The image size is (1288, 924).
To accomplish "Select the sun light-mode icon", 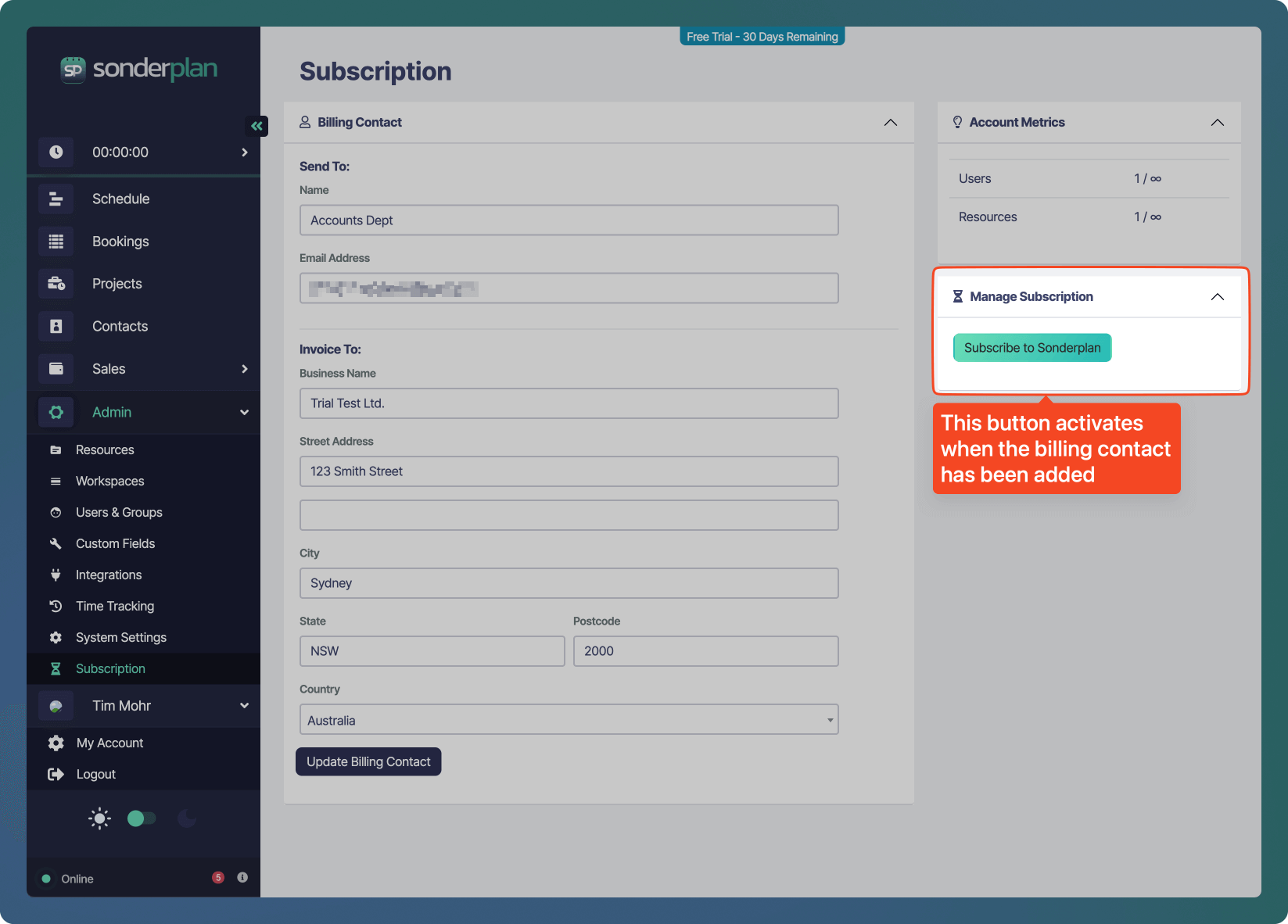I will tap(99, 818).
